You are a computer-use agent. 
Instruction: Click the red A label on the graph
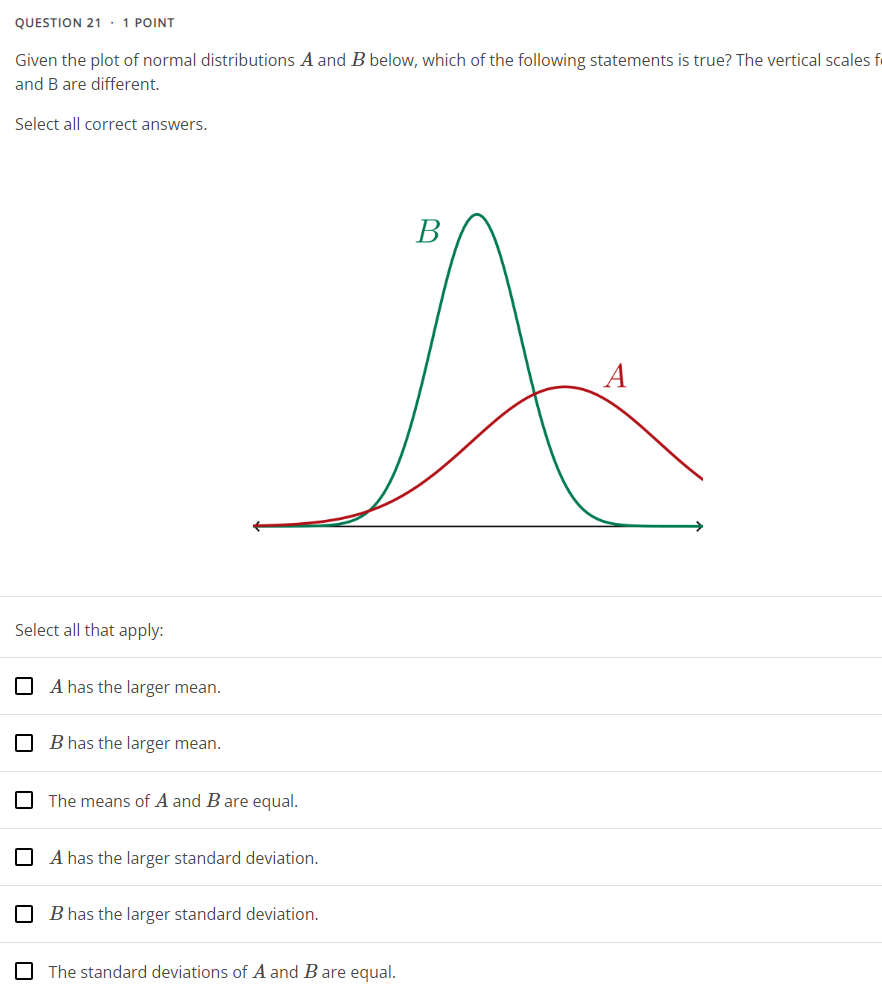click(616, 376)
